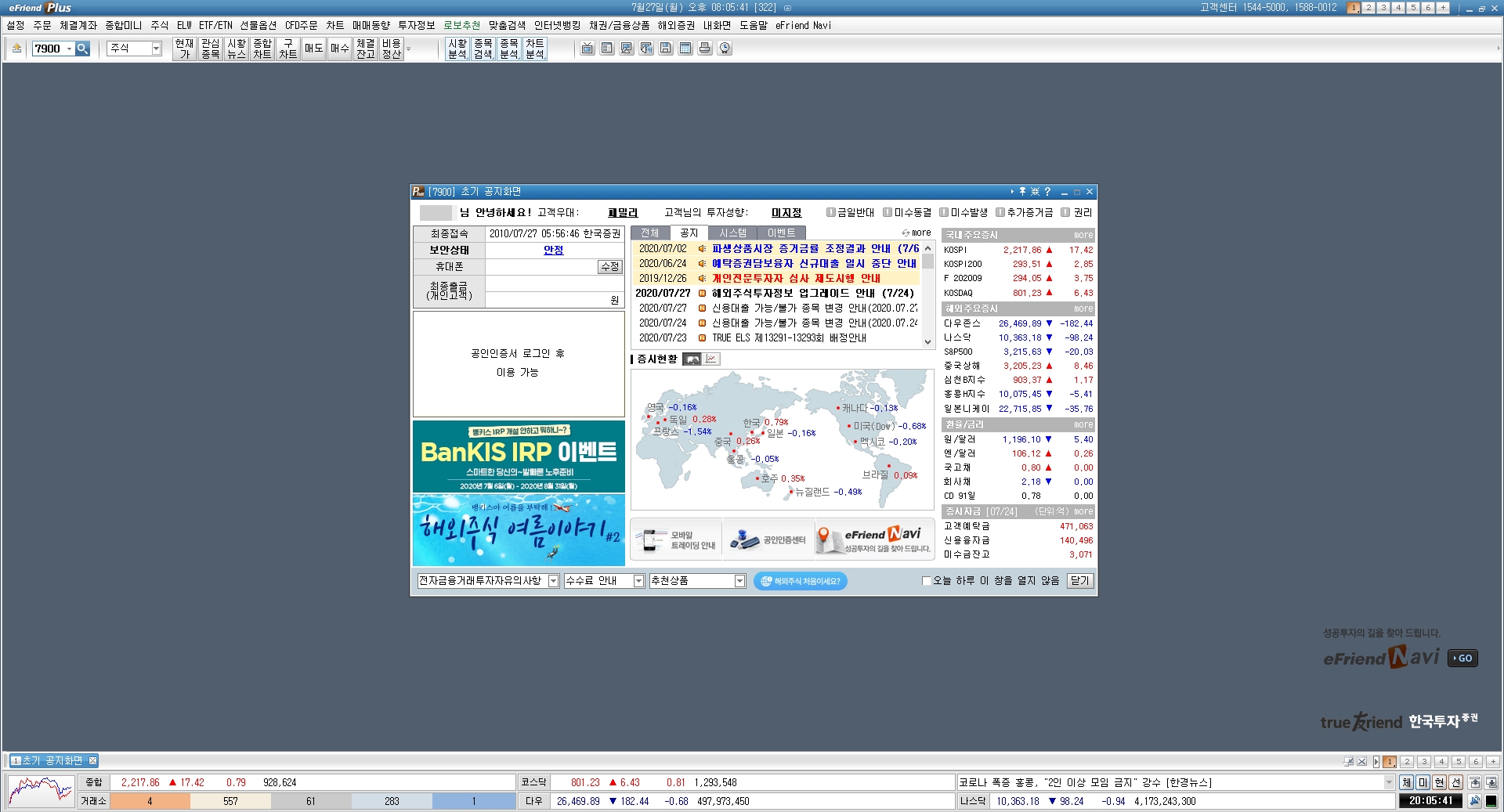Click the 매수 buy toolbar button
The height and width of the screenshot is (812, 1504).
pyautogui.click(x=339, y=49)
